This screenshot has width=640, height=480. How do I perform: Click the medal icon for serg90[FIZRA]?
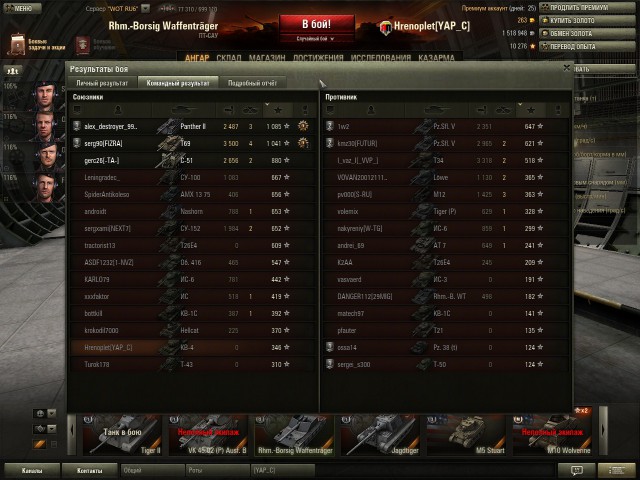tap(303, 143)
